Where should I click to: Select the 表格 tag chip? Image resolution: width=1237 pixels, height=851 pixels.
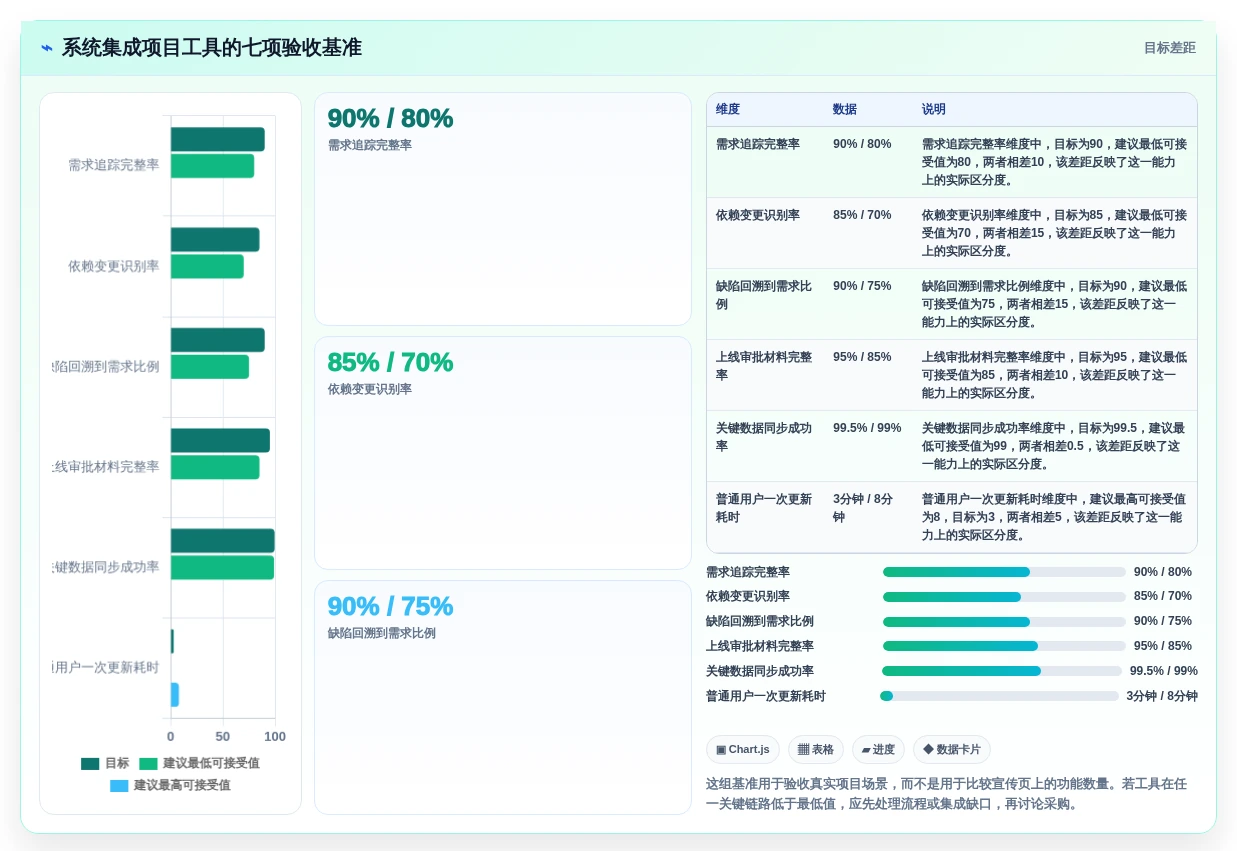point(816,749)
